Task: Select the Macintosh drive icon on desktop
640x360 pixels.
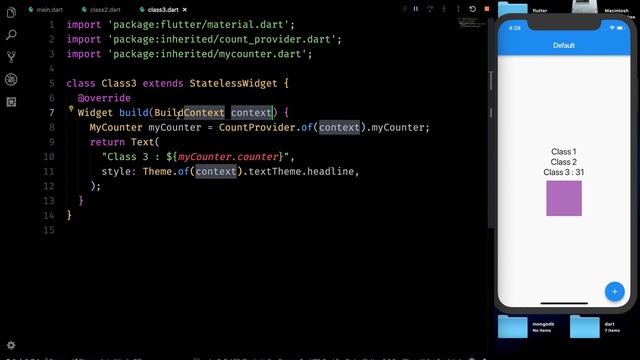Action: 584,7
